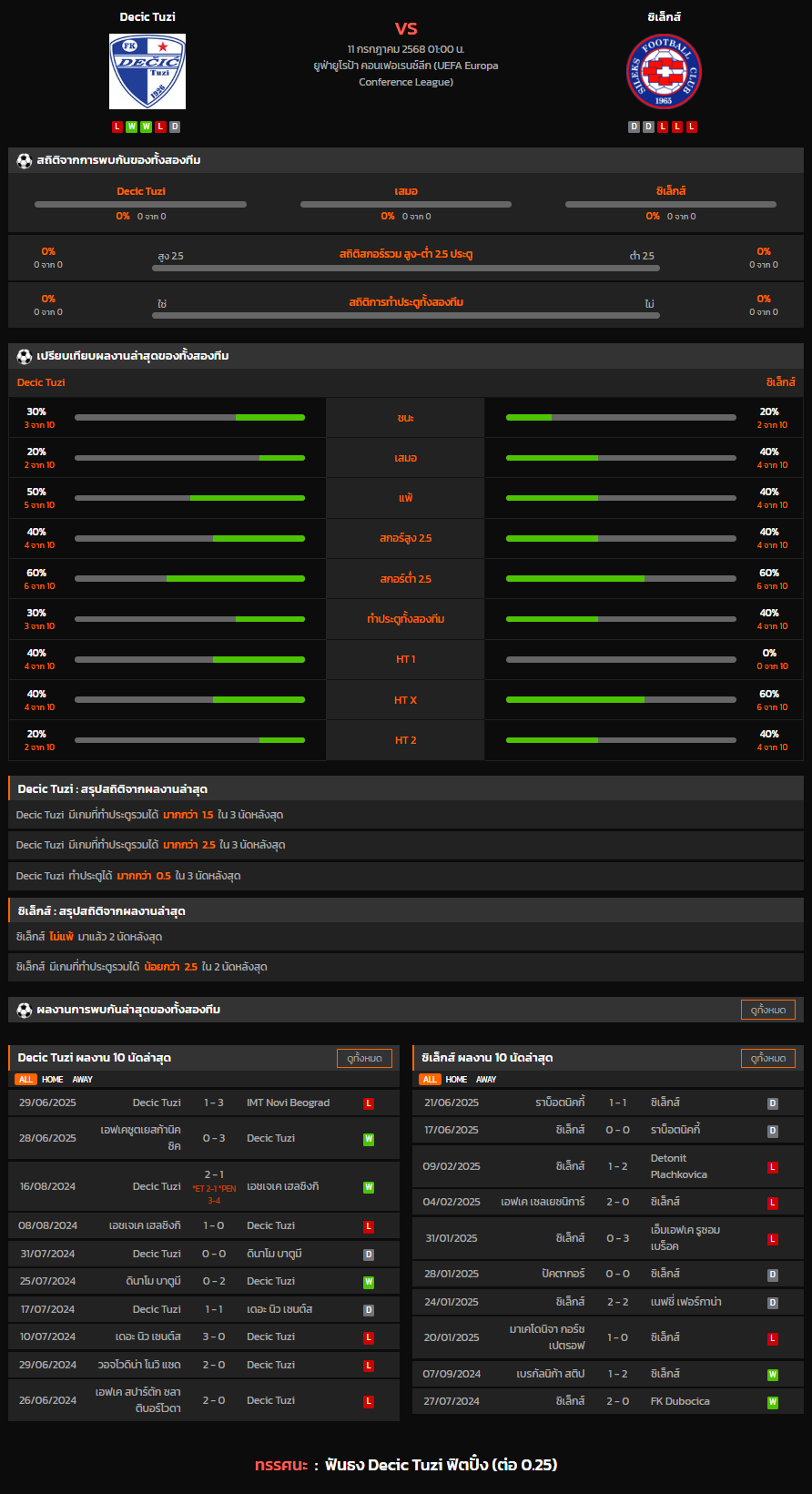Select AWAY tab in Sileks results
The height and width of the screenshot is (1494, 812).
pyautogui.click(x=487, y=1080)
